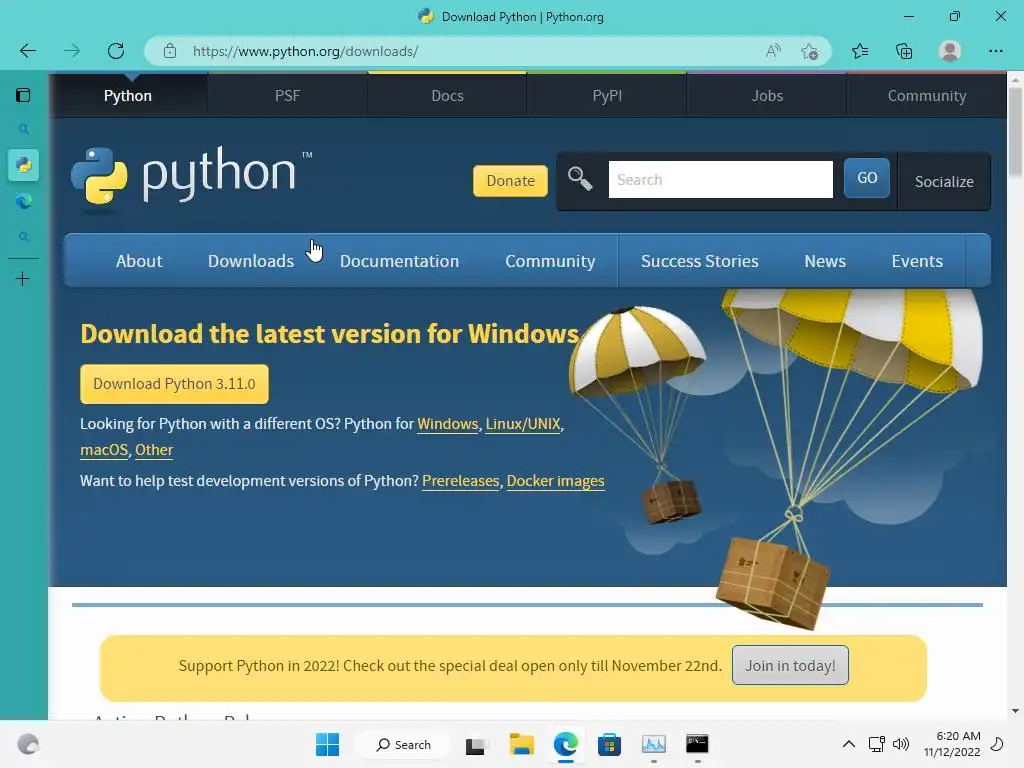
Task: Open Read aloud from address bar
Action: (x=773, y=51)
